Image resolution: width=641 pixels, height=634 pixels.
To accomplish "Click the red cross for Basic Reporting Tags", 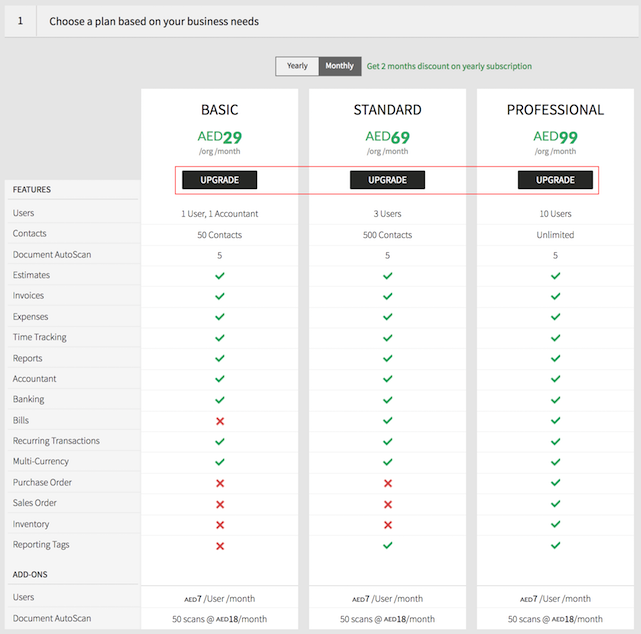I will click(220, 546).
